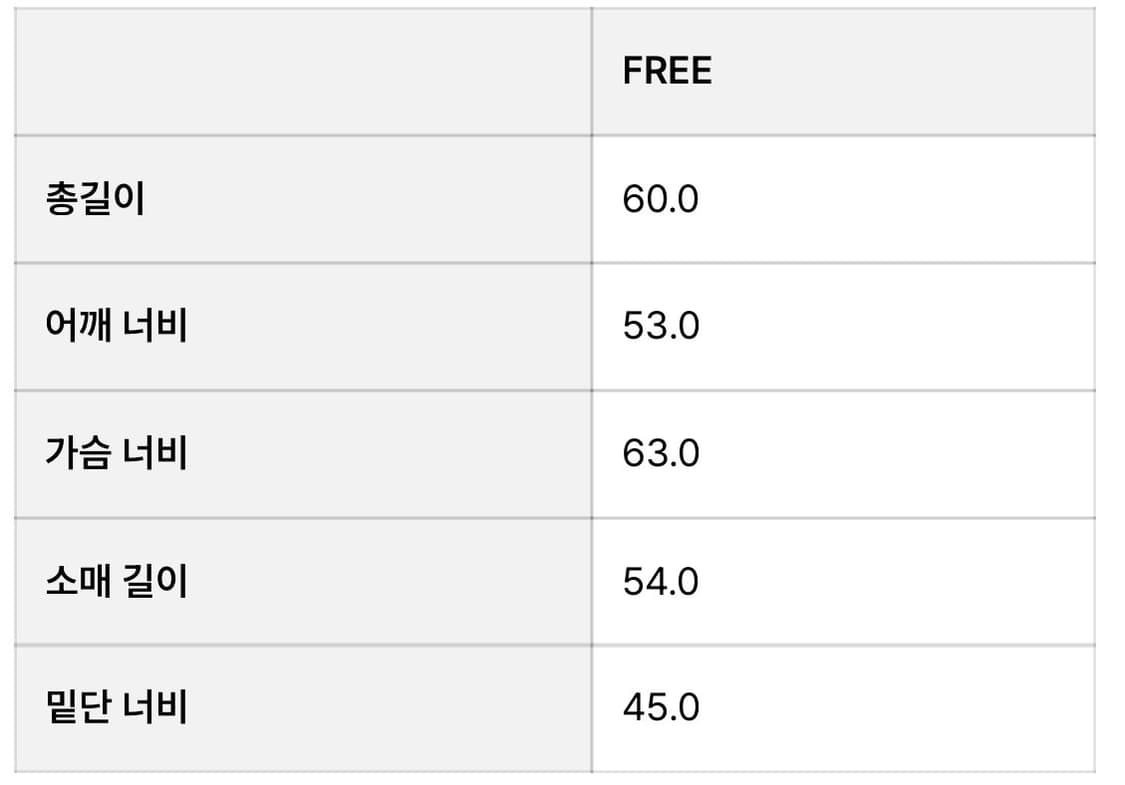The image size is (1125, 785).
Task: Click the word 밑단 in the table
Action: pyautogui.click(x=78, y=708)
